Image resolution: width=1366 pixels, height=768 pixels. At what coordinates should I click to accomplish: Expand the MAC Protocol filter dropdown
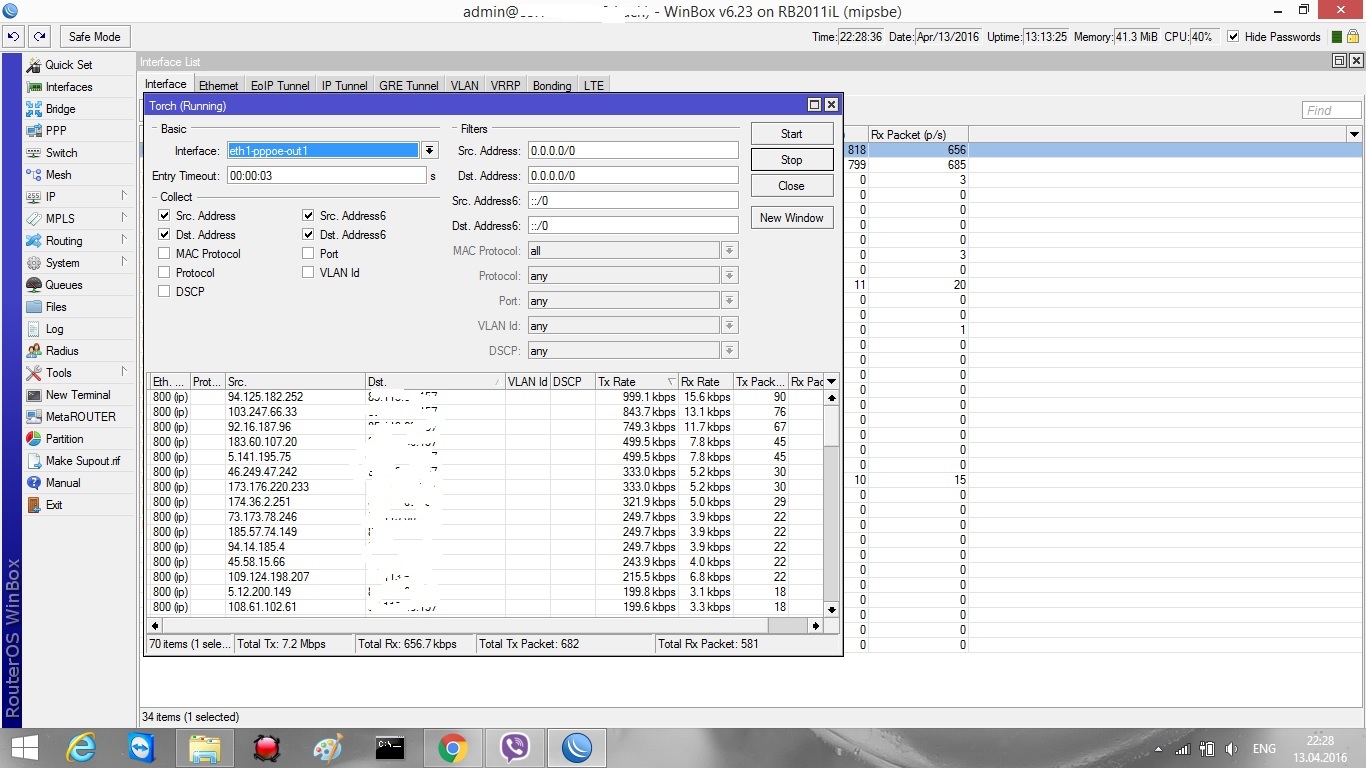tap(730, 251)
